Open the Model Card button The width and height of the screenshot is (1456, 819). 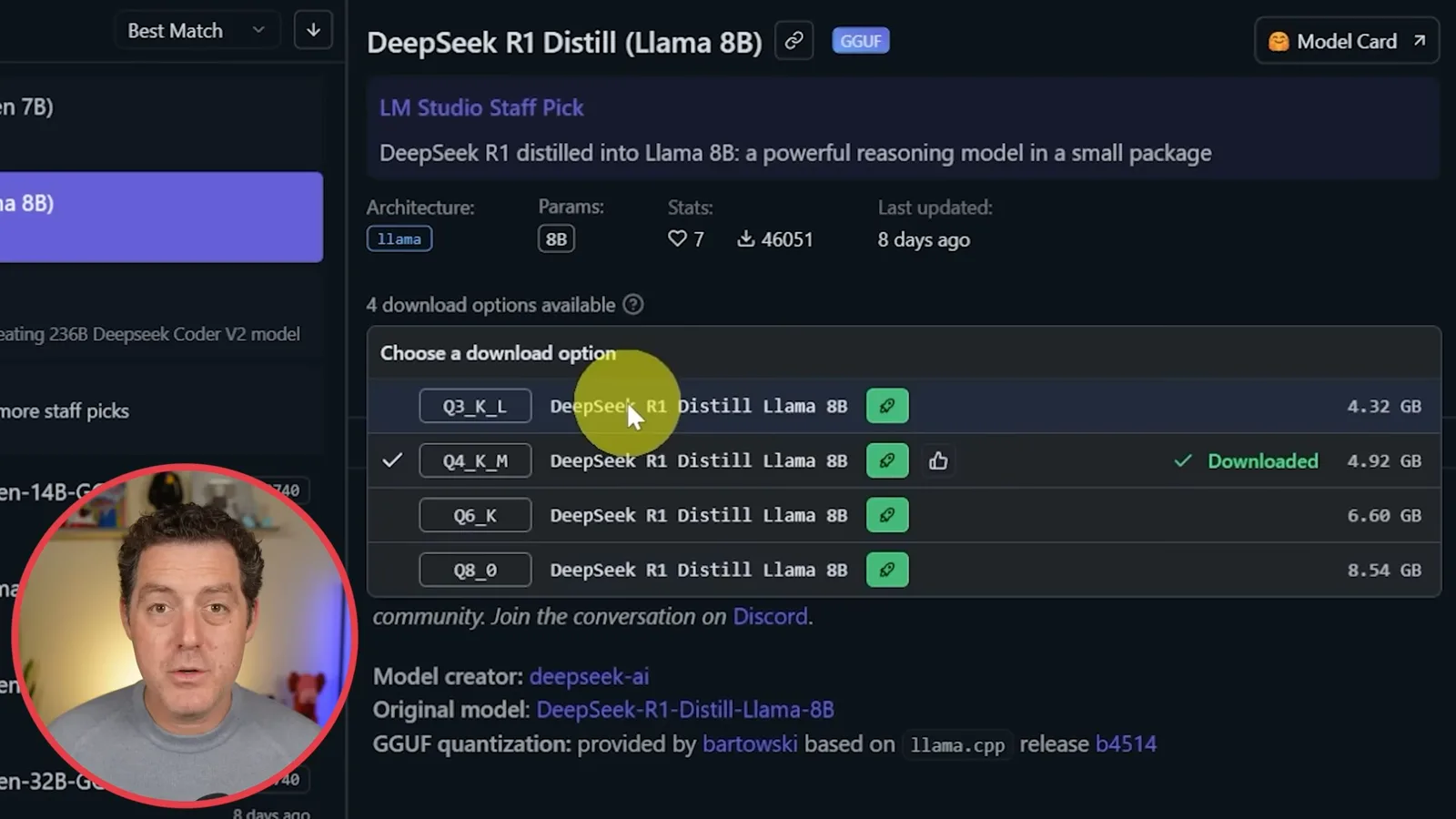pyautogui.click(x=1347, y=41)
